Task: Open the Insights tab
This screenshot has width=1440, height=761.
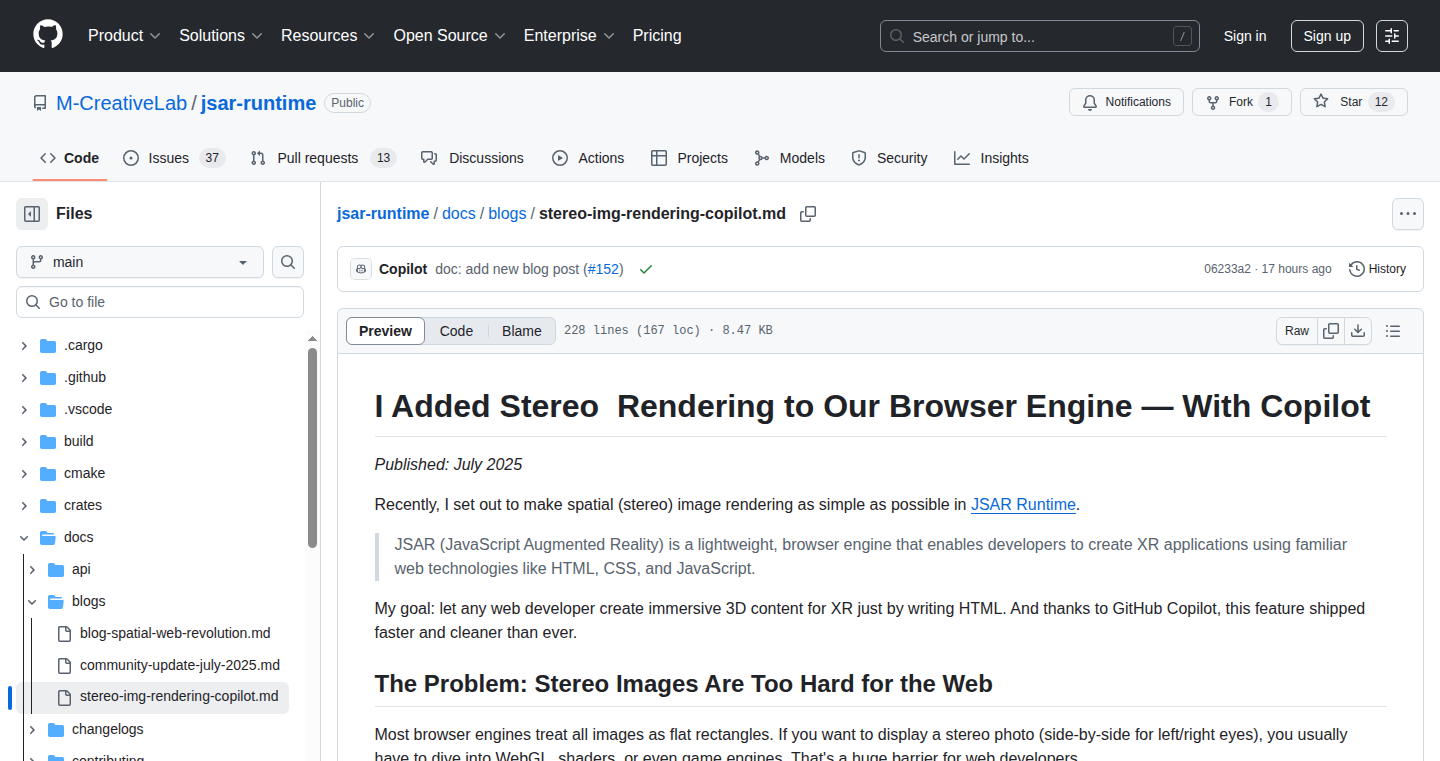Action: [x=991, y=158]
